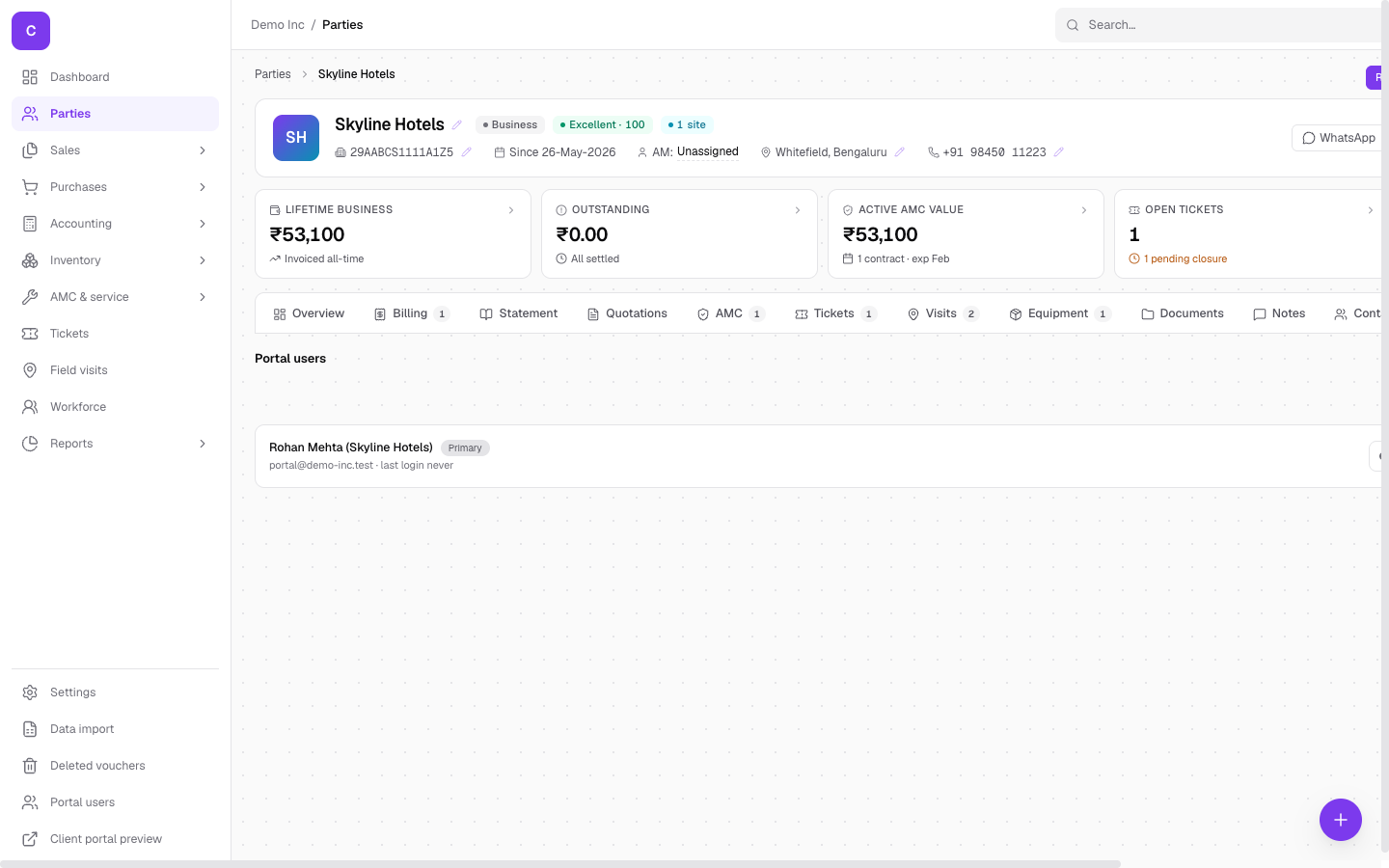This screenshot has height=868, width=1389.
Task: Open Dashboard from the sidebar
Action: click(115, 77)
